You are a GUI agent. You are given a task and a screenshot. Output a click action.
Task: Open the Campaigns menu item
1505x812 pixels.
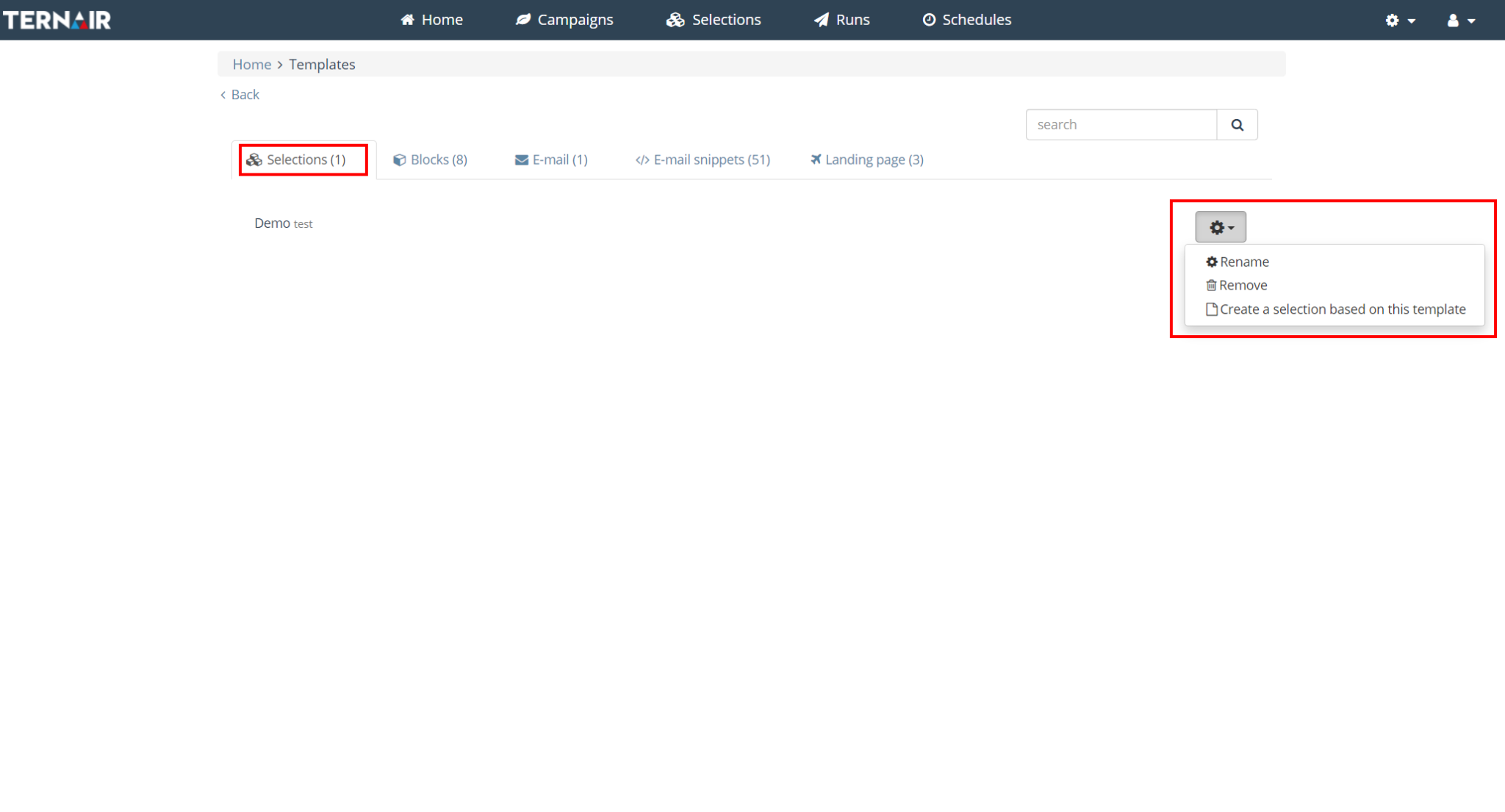click(x=564, y=20)
